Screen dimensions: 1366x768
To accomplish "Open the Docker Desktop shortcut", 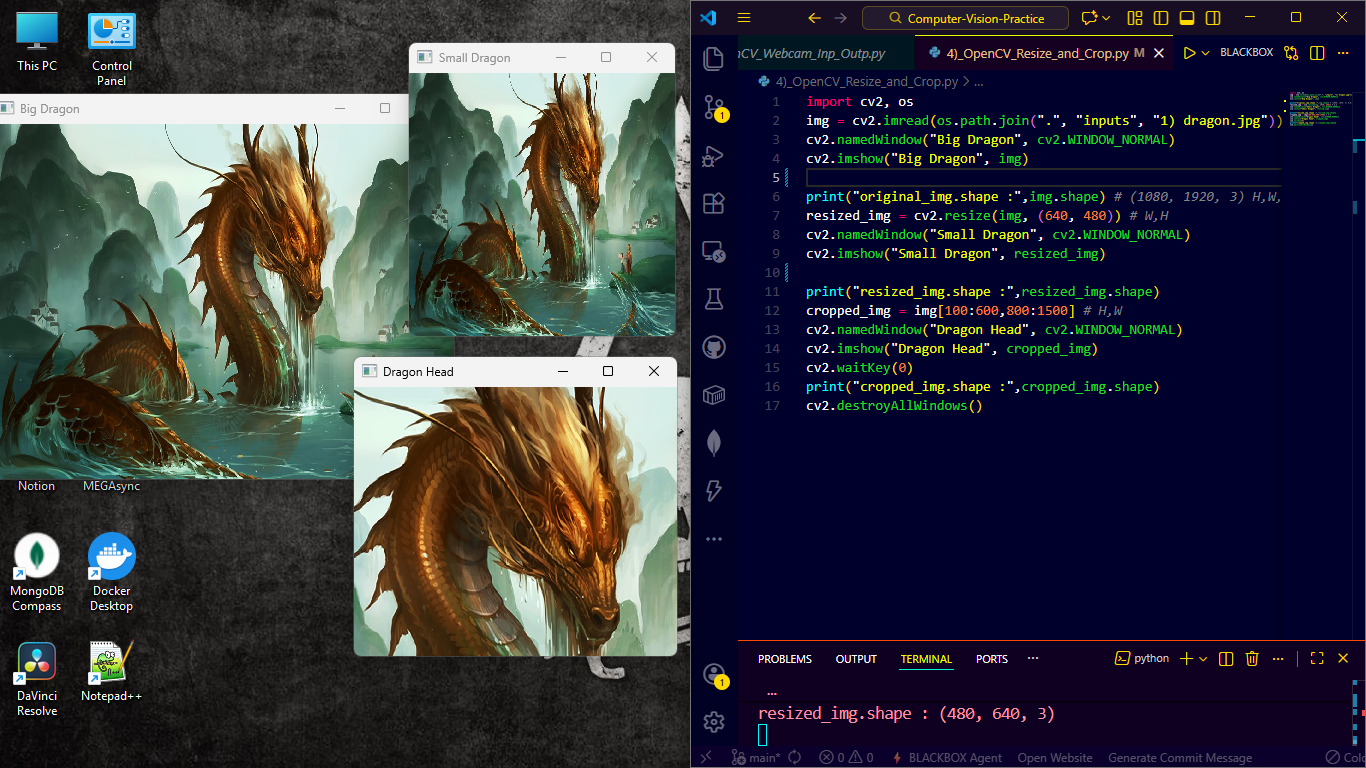I will tap(112, 573).
